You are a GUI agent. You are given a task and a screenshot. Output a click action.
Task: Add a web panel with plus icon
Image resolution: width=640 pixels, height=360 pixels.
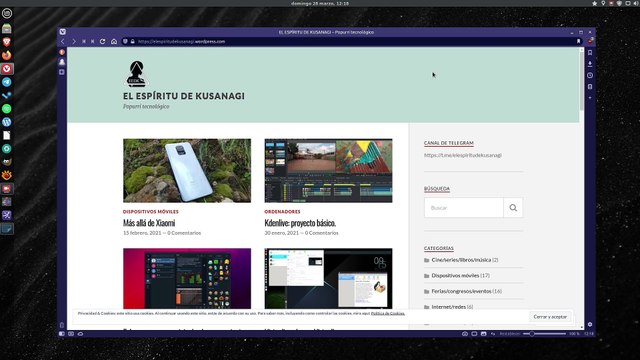click(x=590, y=98)
